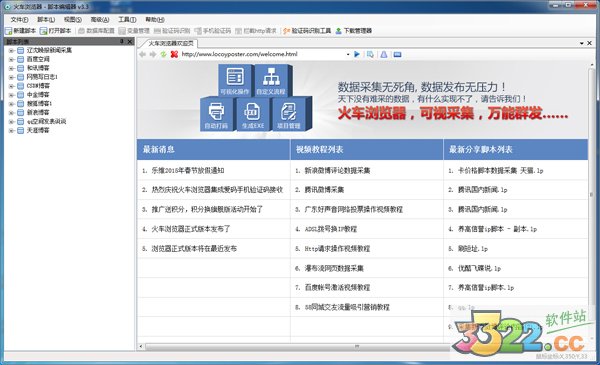Open the URL history dropdown arrow

348,54
